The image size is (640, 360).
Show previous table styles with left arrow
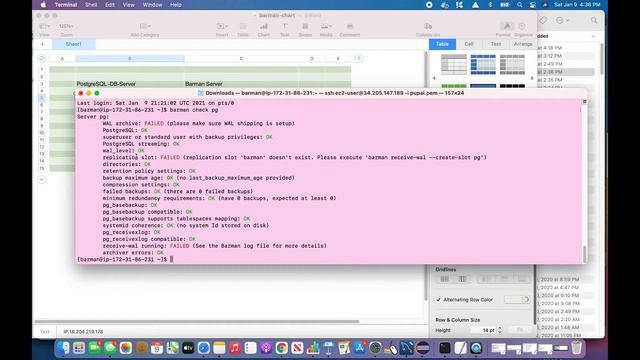(434, 78)
